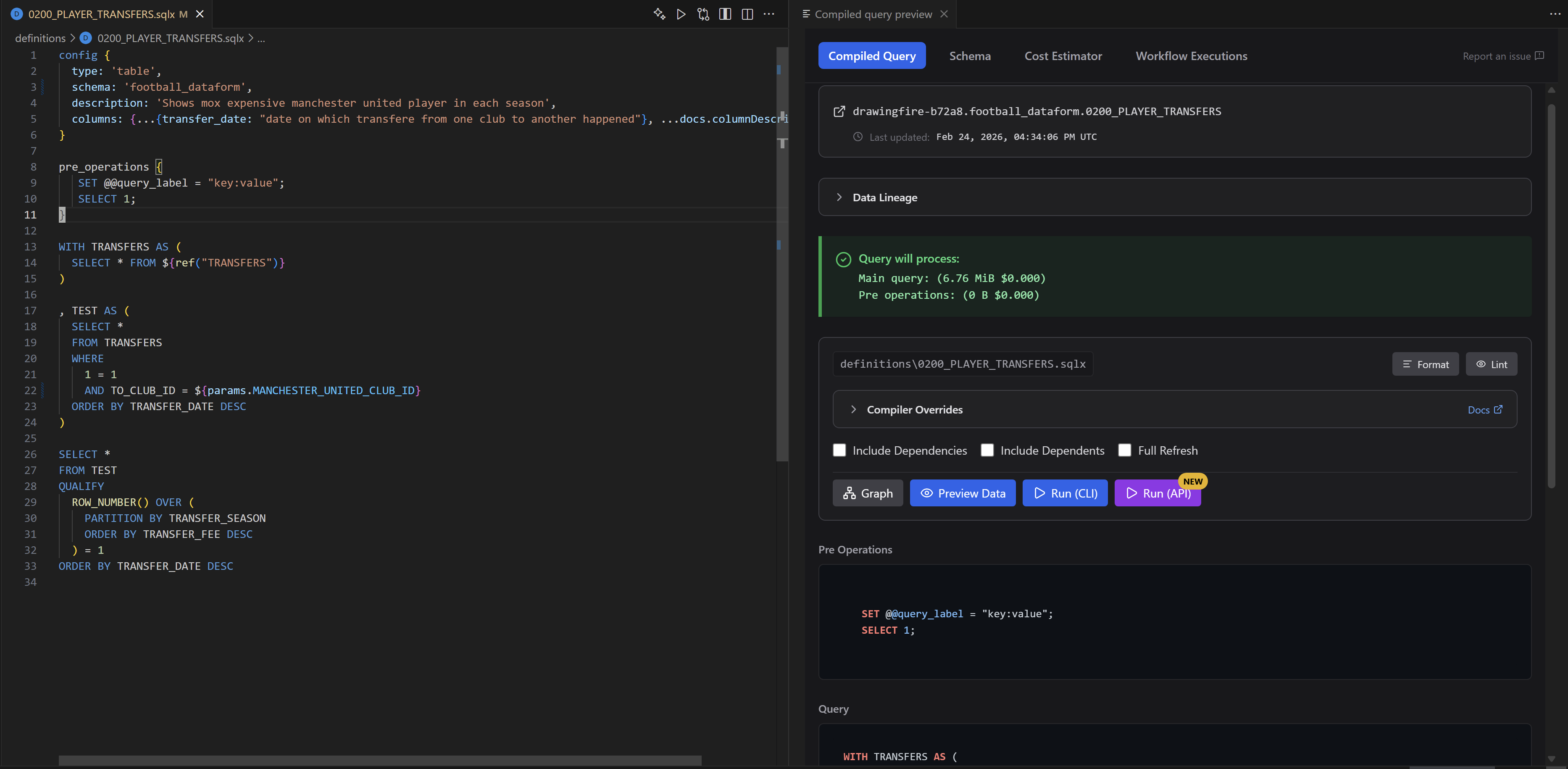Screen dimensions: 1568x769
Task: Switch to the Schema tab
Action: click(970, 56)
